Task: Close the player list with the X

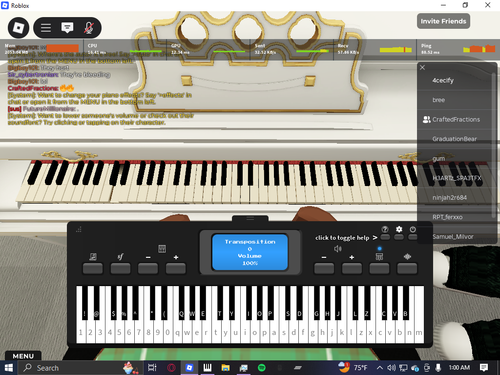Action: click(x=422, y=68)
